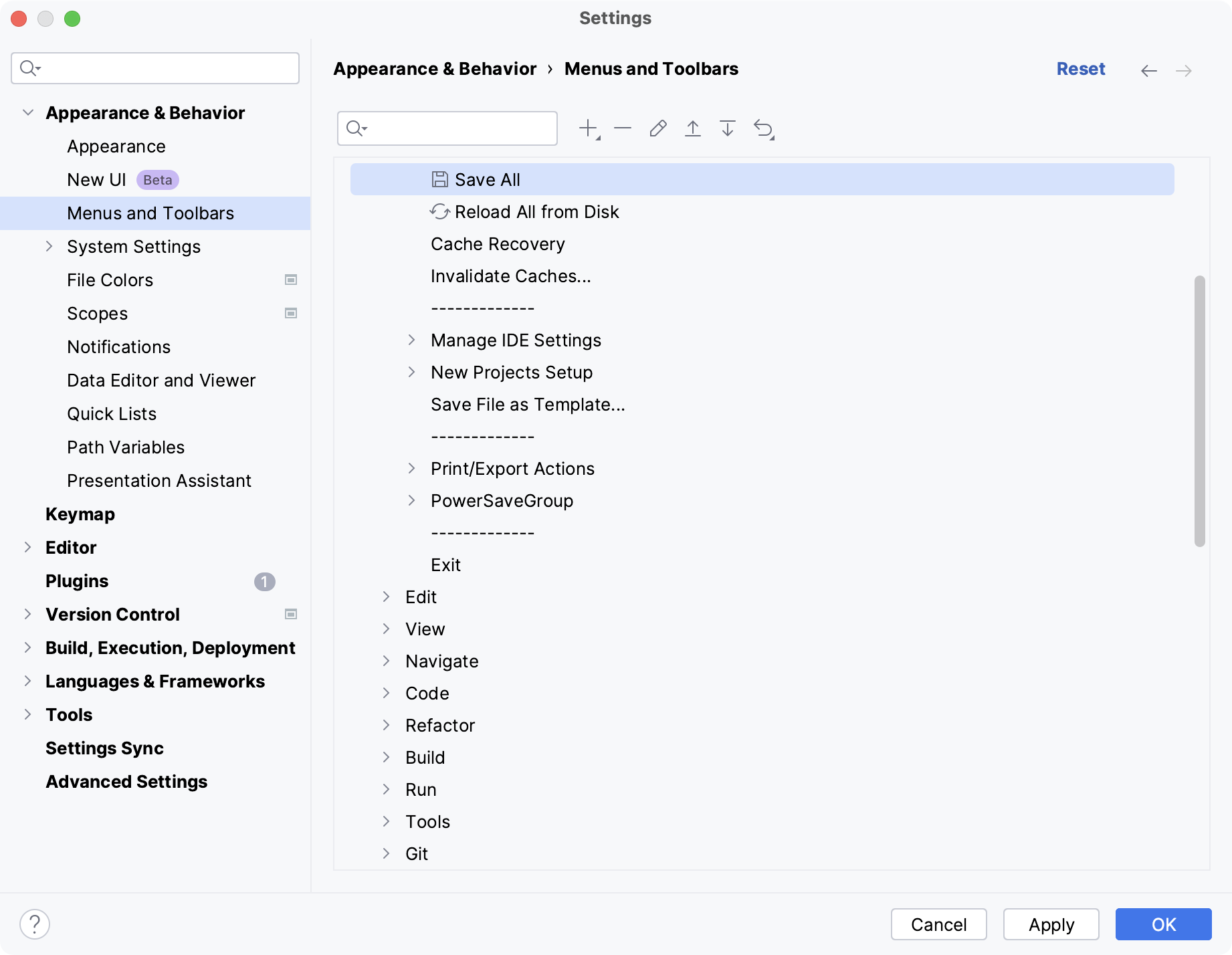
Task: Go back with left arrow icon
Action: click(1149, 70)
